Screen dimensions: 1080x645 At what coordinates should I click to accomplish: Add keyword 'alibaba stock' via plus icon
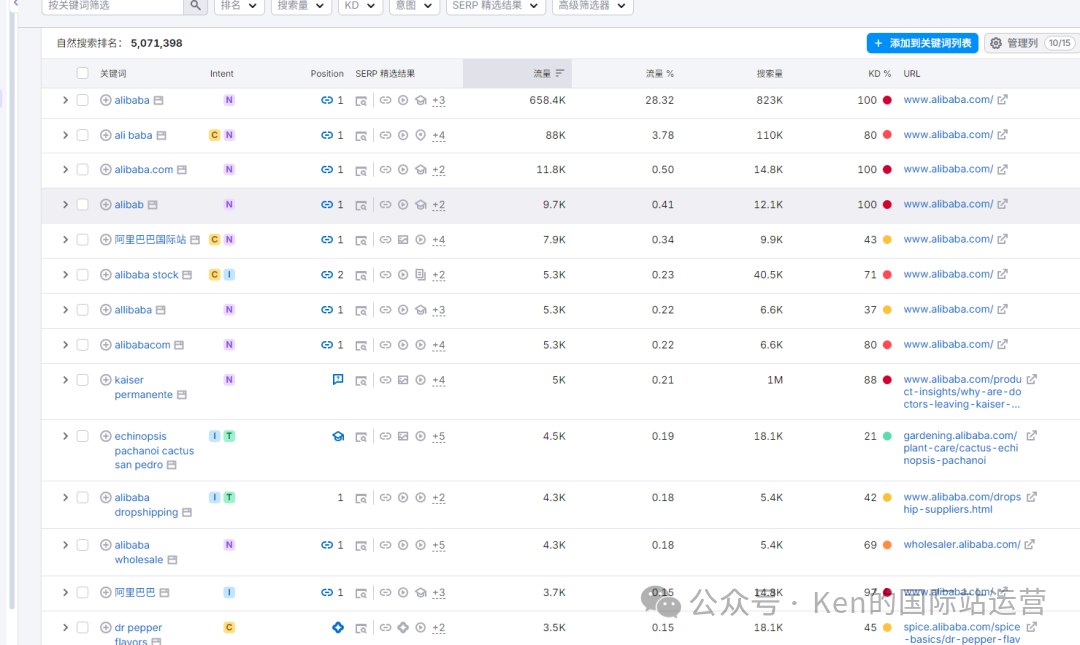click(105, 274)
